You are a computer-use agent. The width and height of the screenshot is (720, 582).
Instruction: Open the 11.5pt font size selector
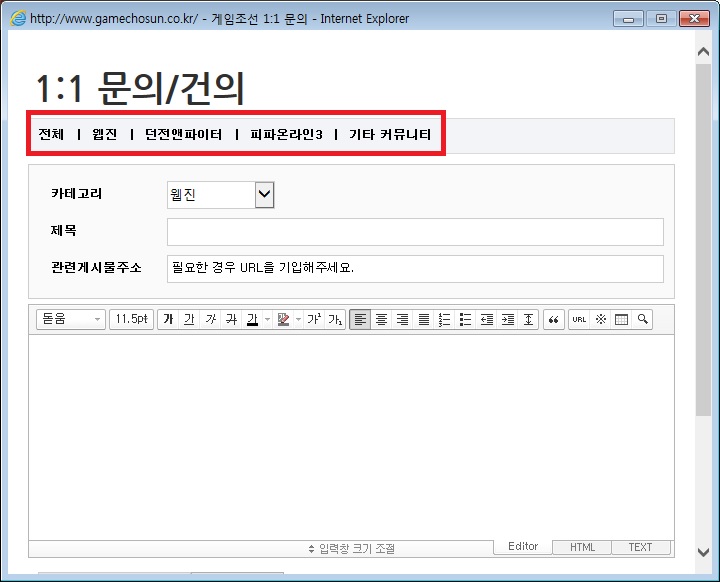coord(130,320)
